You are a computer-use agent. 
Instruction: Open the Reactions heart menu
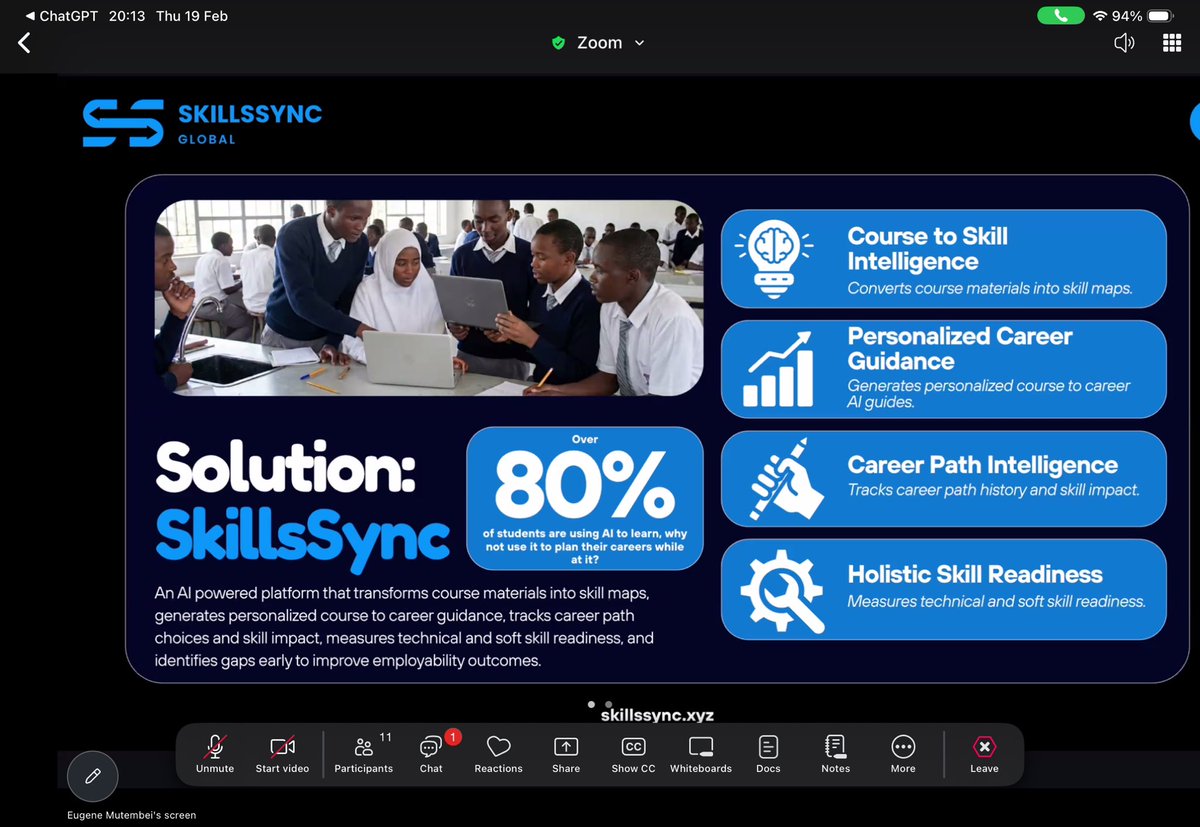pyautogui.click(x=498, y=754)
